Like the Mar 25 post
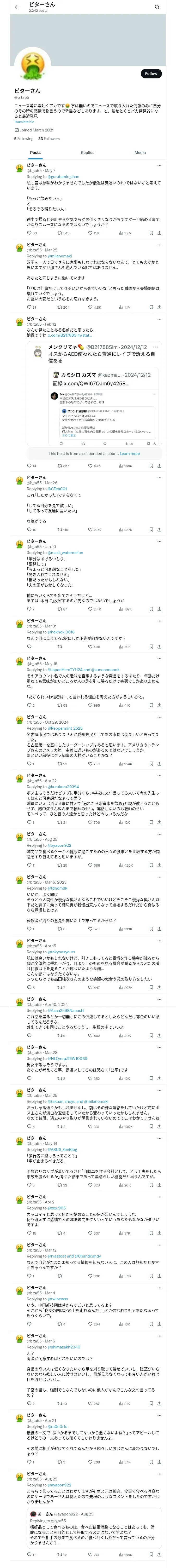 coord(90,307)
